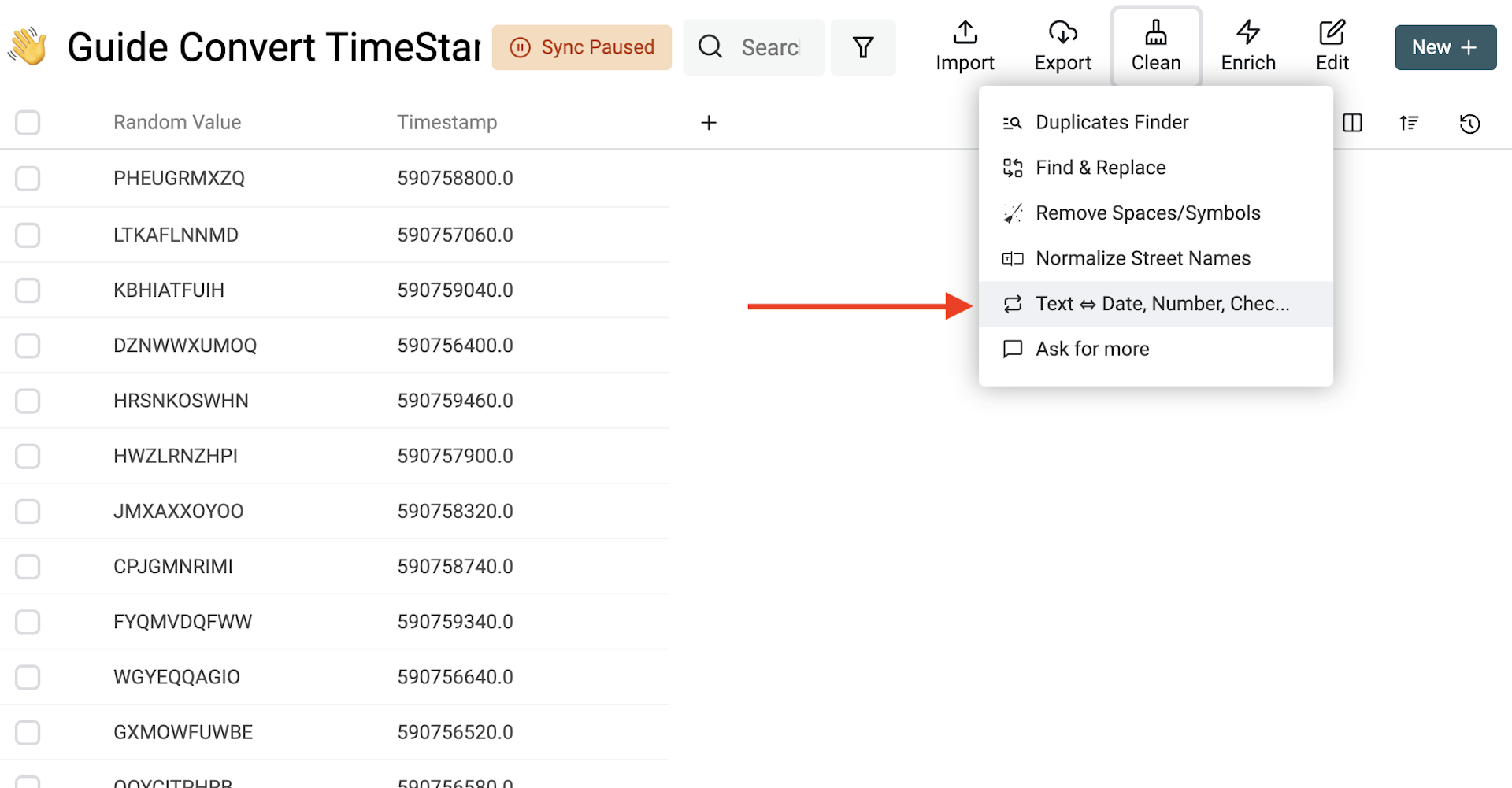The image size is (1512, 788).
Task: Open the Edit tool
Action: [1331, 46]
